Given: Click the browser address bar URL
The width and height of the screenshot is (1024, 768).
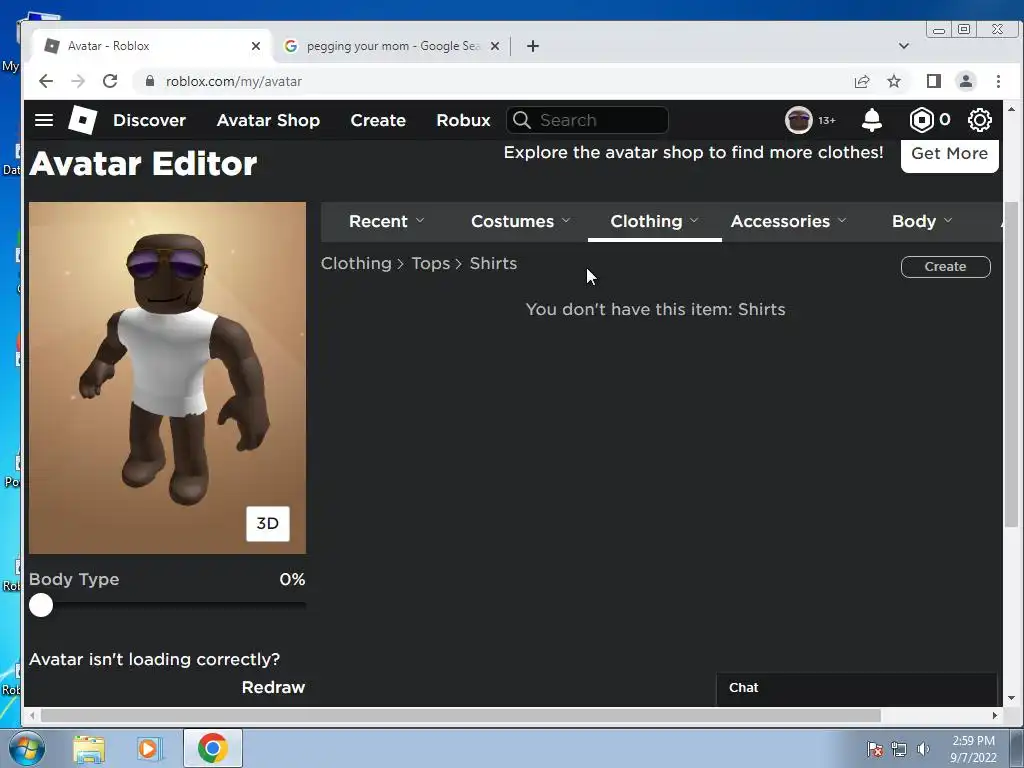Looking at the screenshot, I should pyautogui.click(x=234, y=81).
